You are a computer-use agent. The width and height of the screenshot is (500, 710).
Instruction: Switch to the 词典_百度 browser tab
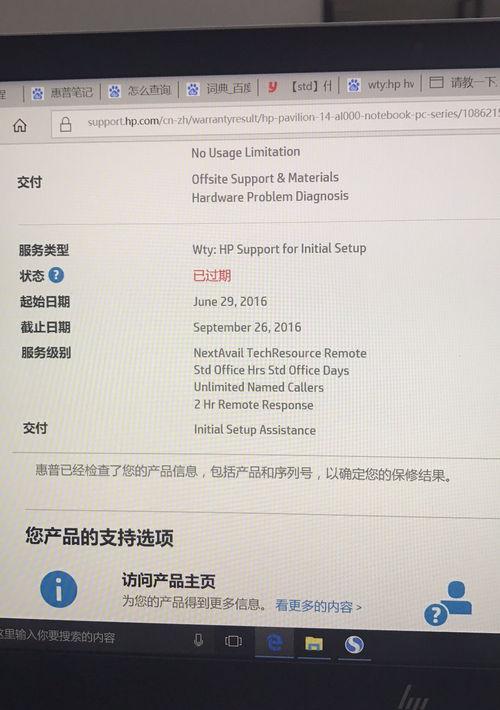coord(219,88)
